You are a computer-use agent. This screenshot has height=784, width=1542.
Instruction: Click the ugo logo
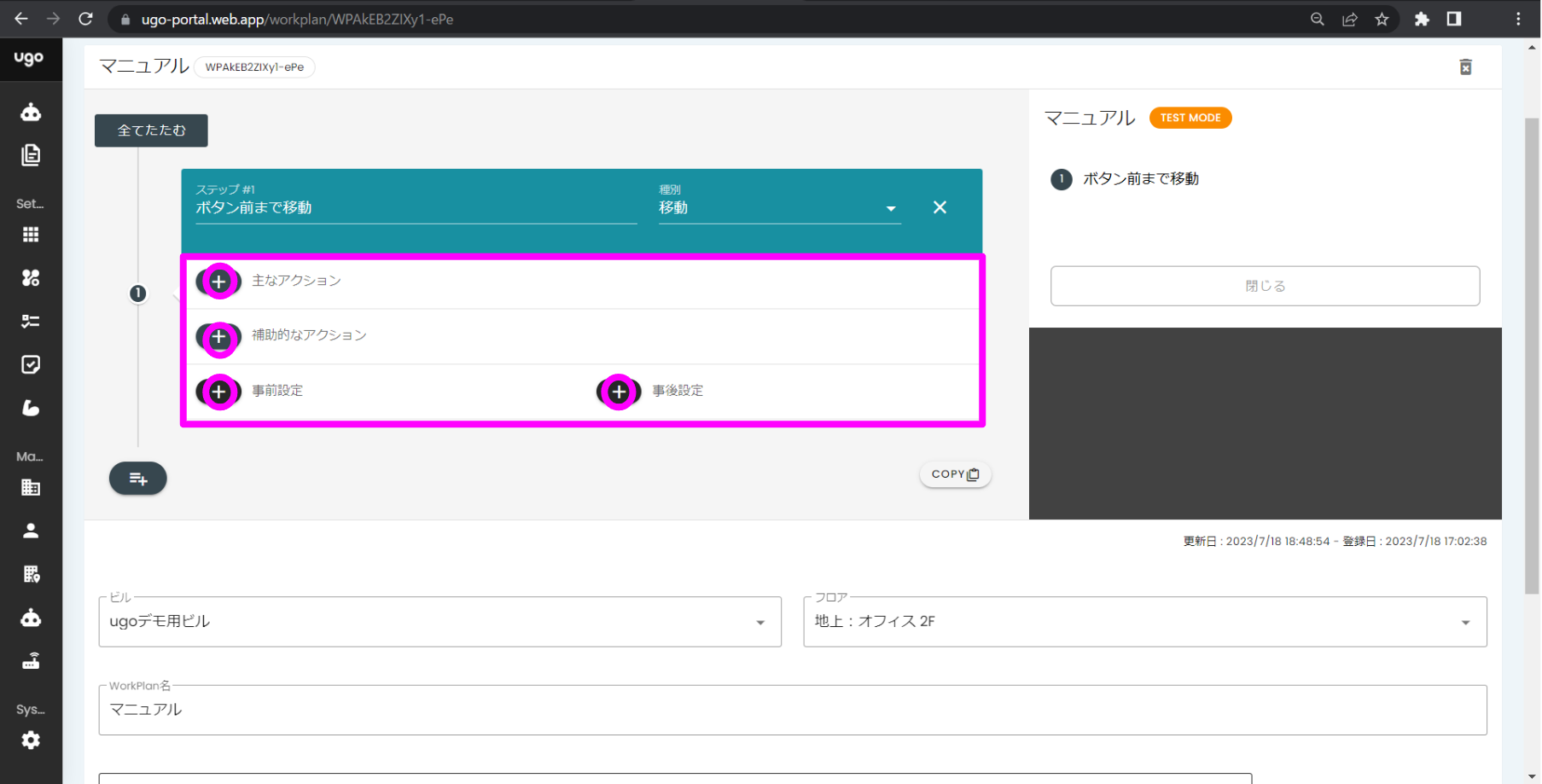(28, 58)
